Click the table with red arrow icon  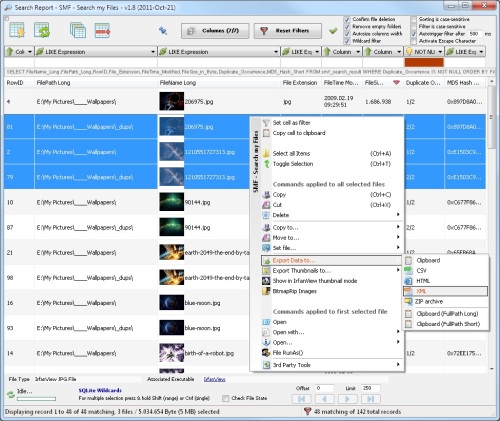pyautogui.click(x=102, y=30)
